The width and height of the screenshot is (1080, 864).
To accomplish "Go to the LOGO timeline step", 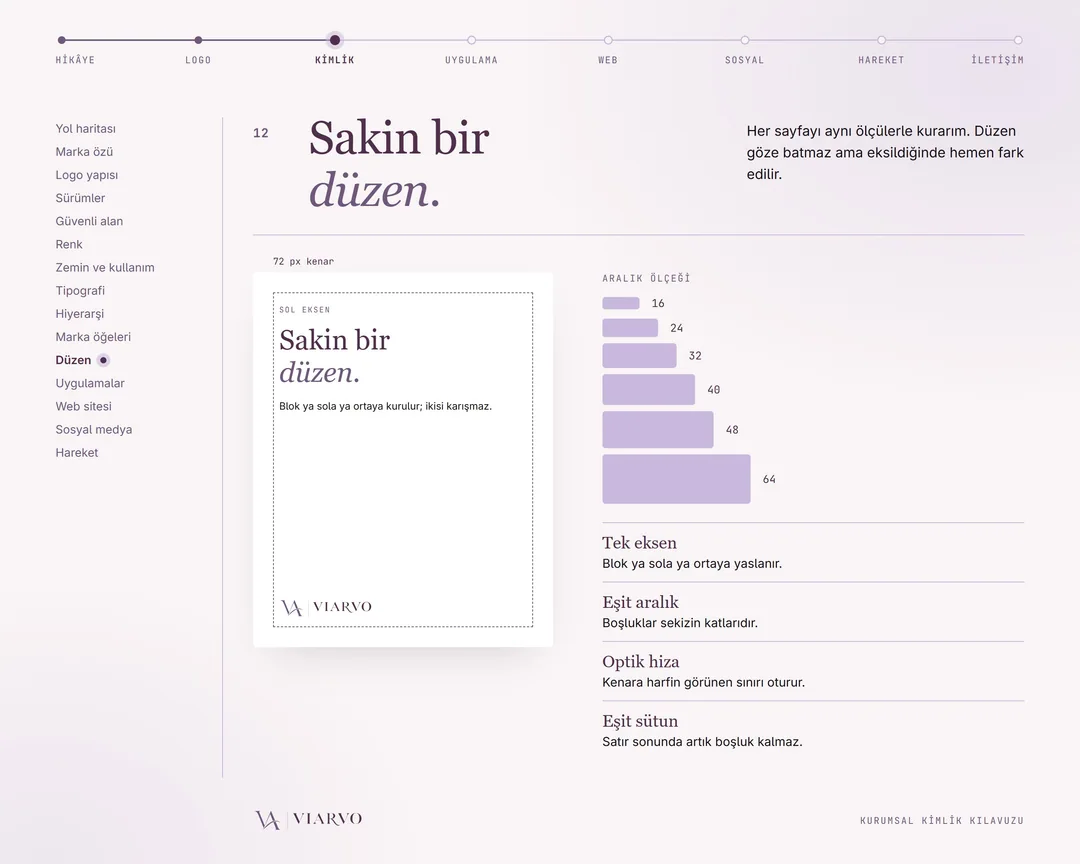I will coord(198,60).
